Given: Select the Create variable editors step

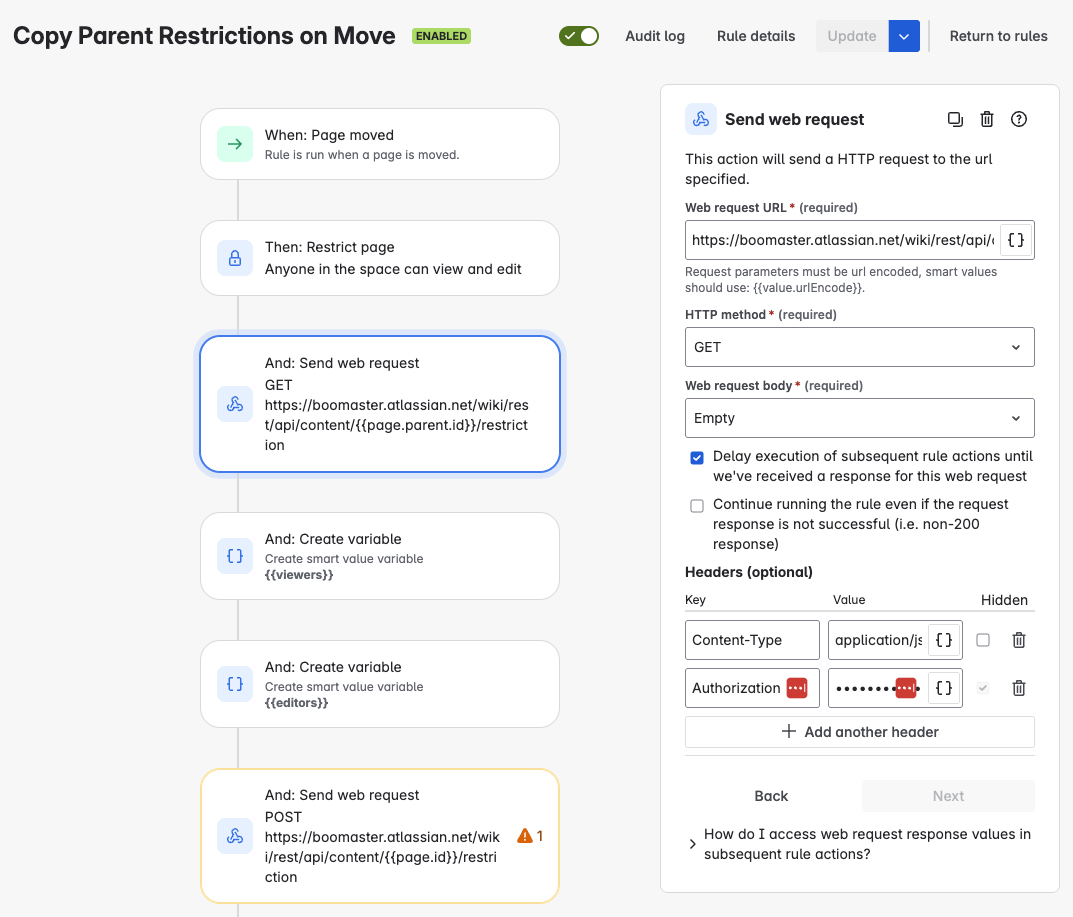Looking at the screenshot, I should click(x=380, y=684).
